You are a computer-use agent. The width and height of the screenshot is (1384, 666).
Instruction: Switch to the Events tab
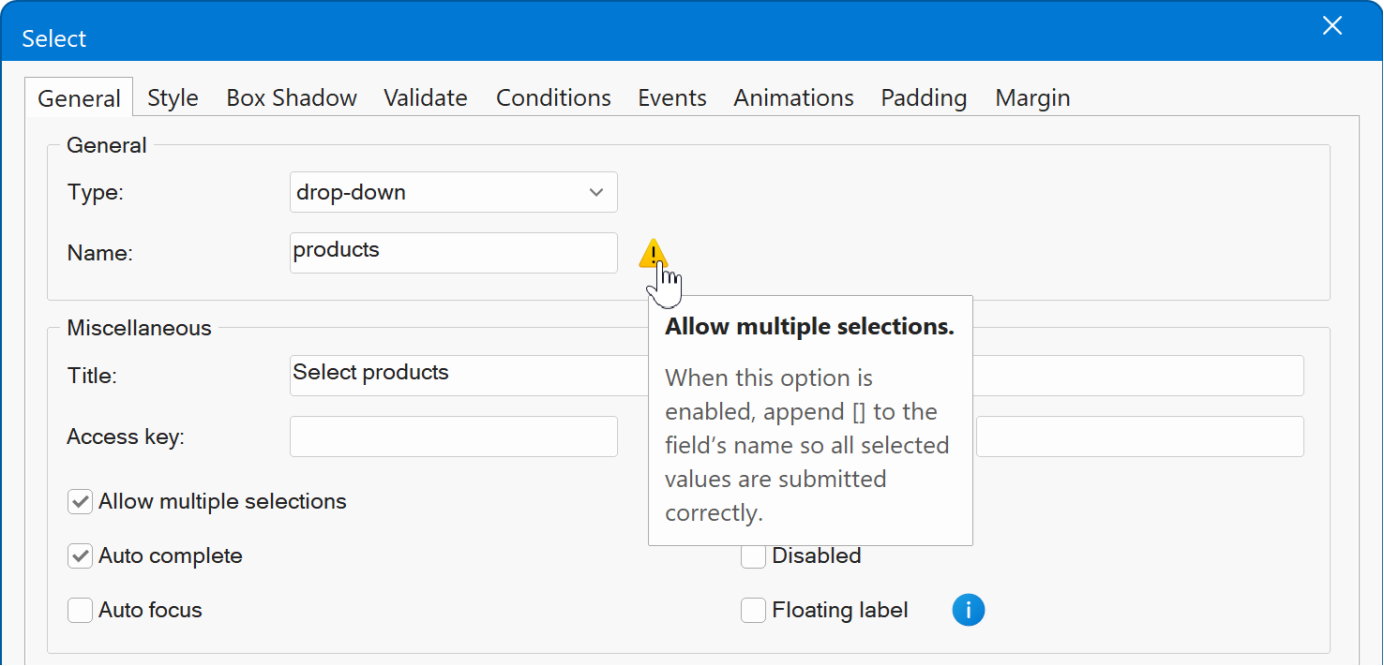point(672,98)
